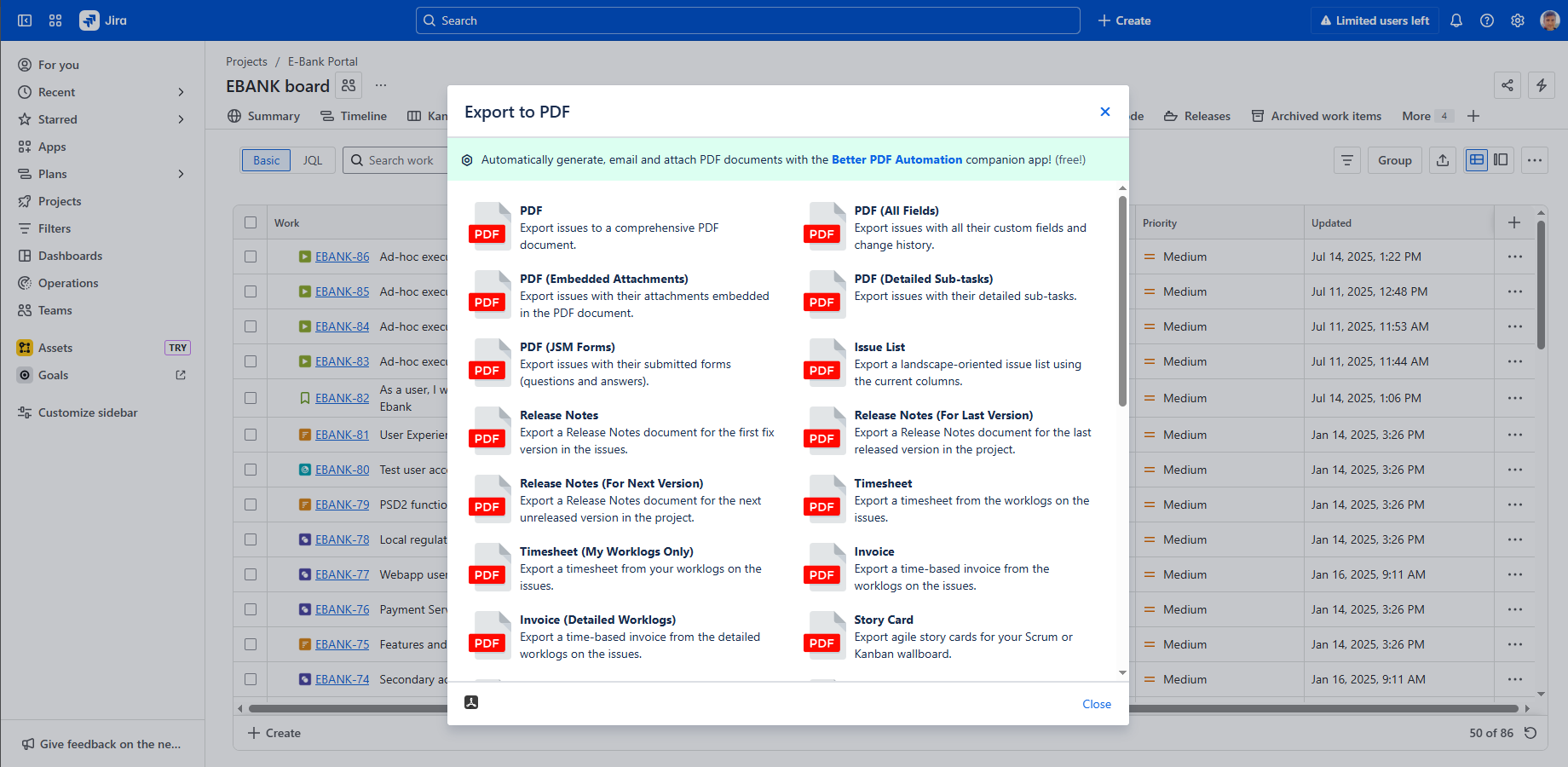Collapse the sidebar using the panel icon

click(25, 20)
